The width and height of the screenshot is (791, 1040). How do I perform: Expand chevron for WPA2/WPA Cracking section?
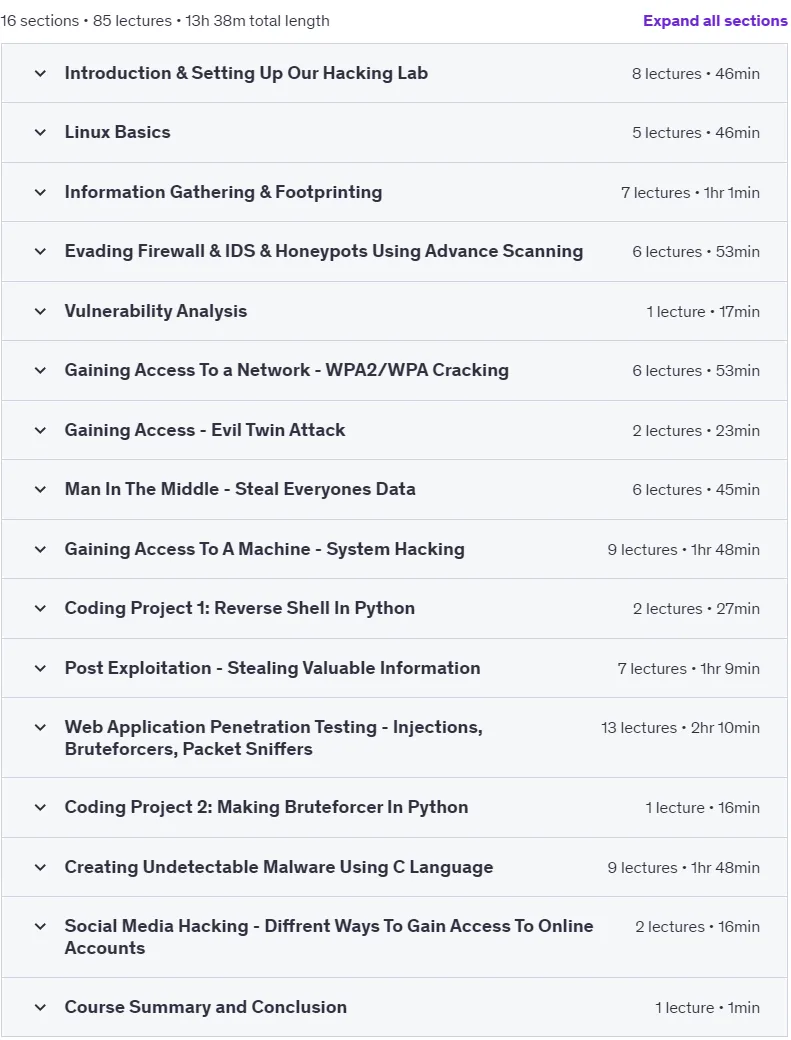[x=40, y=370]
